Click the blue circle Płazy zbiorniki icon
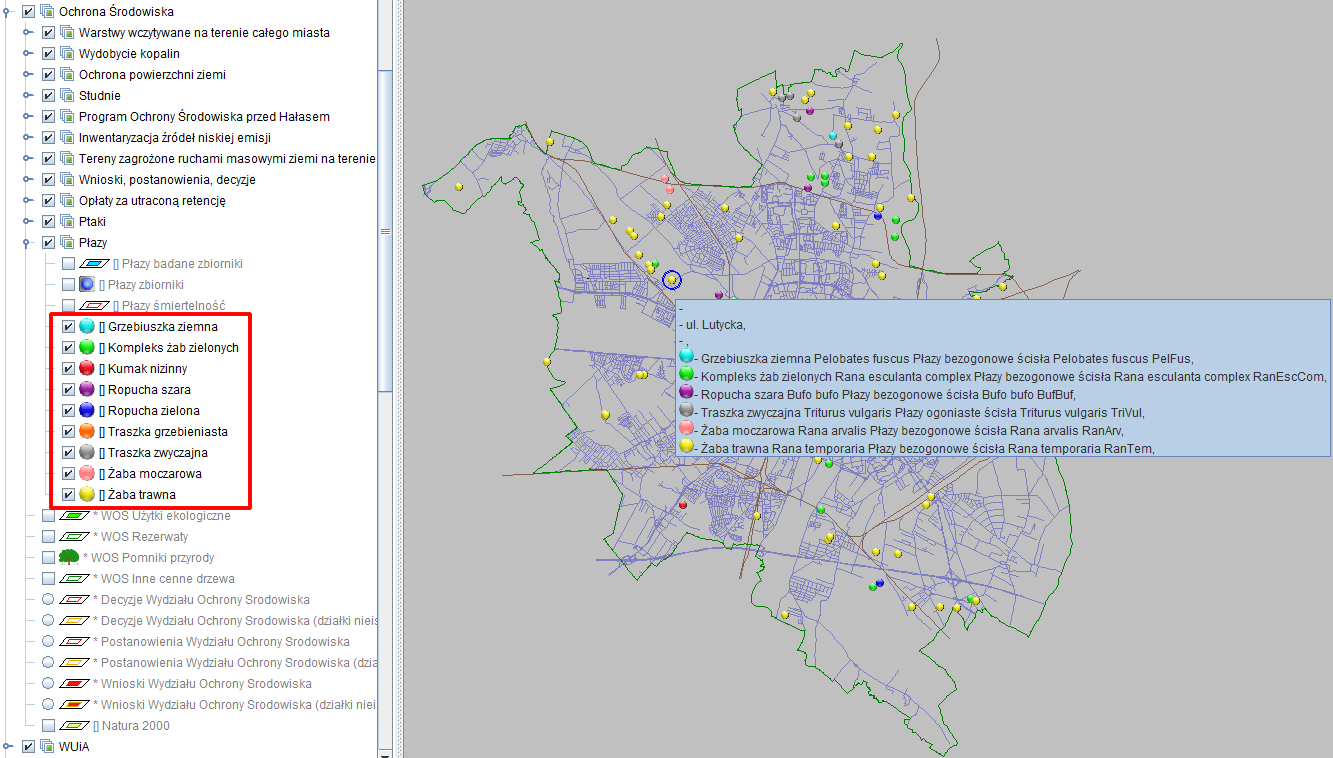 pos(86,284)
